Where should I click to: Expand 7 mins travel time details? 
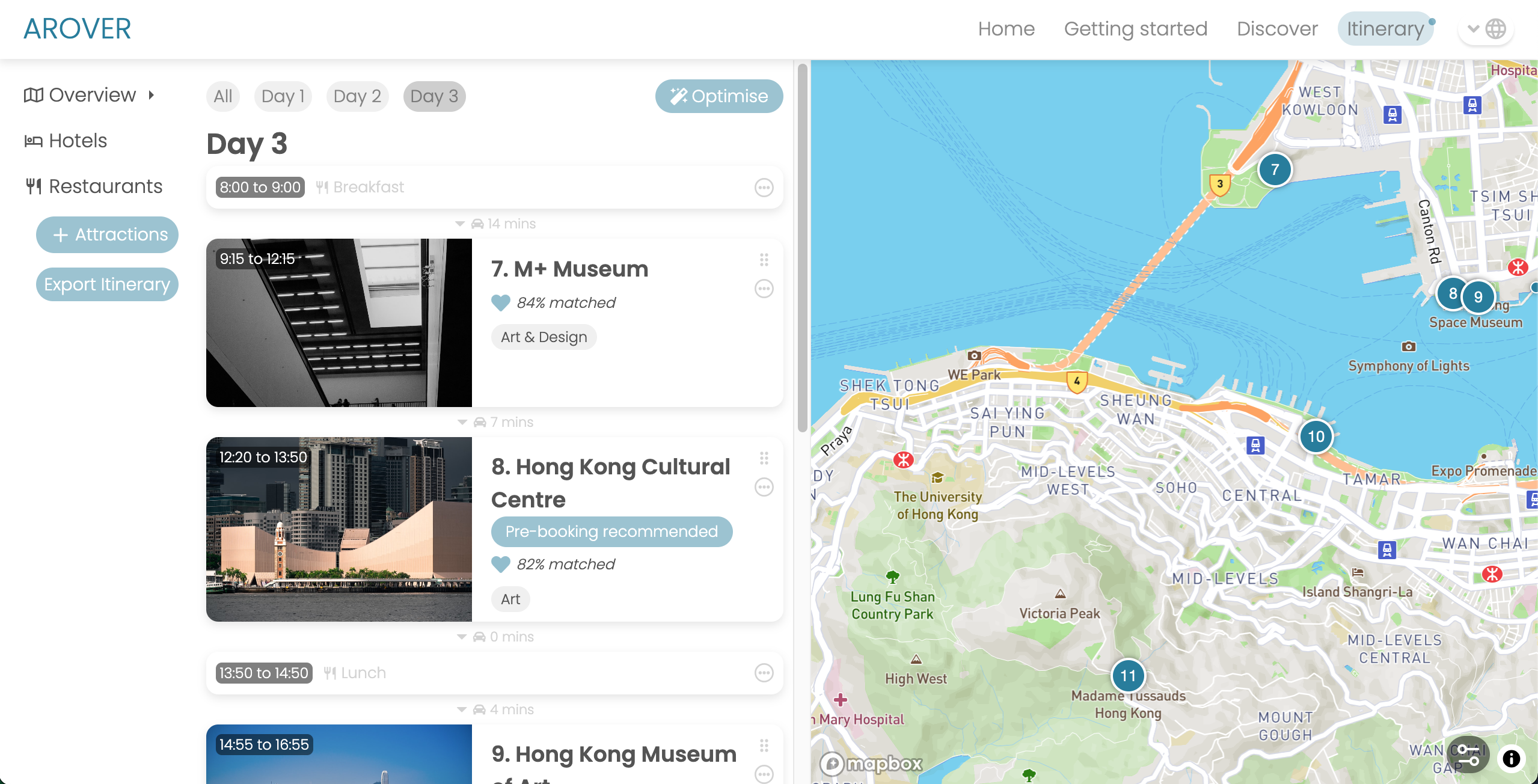click(462, 422)
